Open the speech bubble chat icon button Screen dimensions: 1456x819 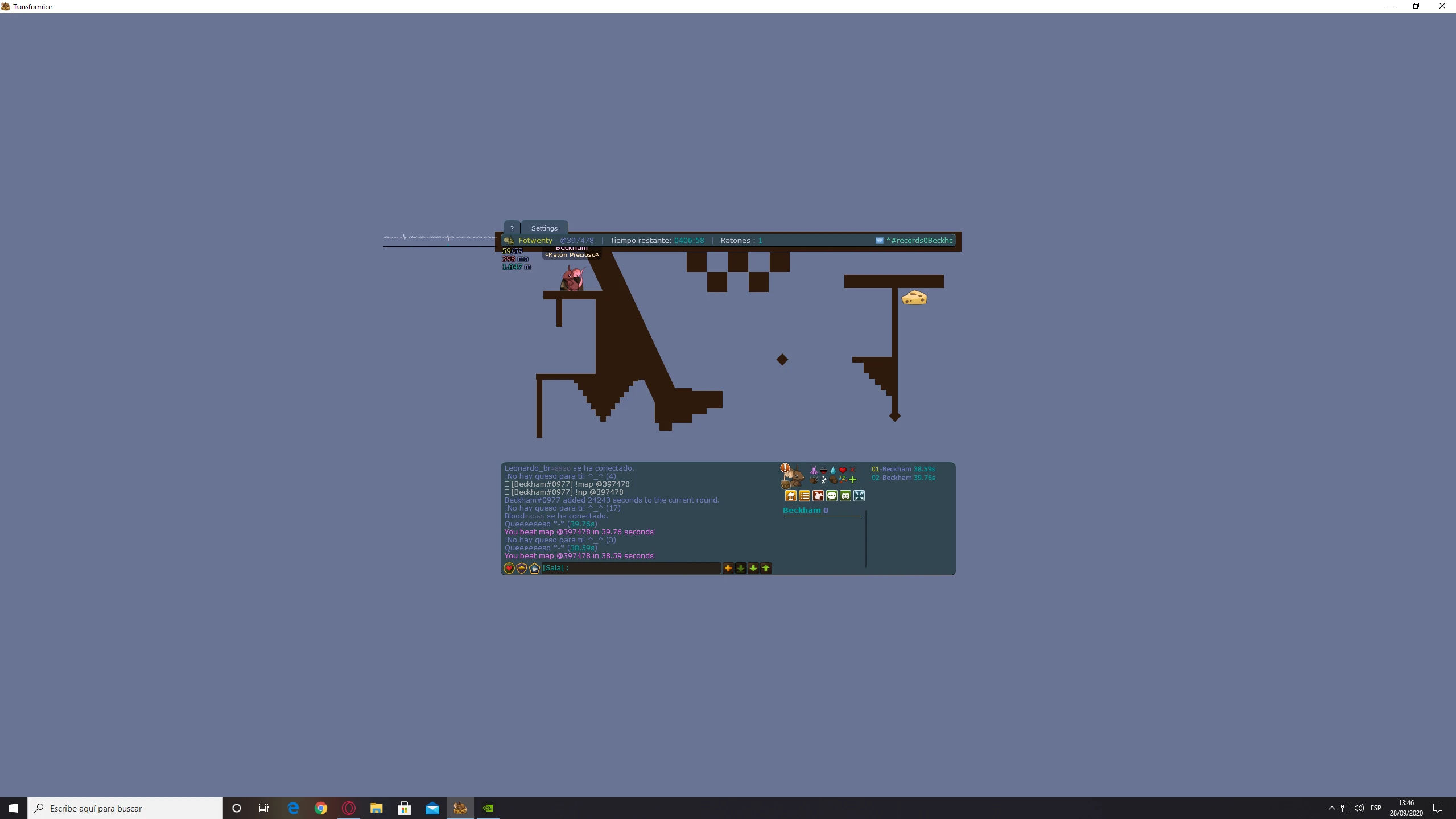[832, 496]
